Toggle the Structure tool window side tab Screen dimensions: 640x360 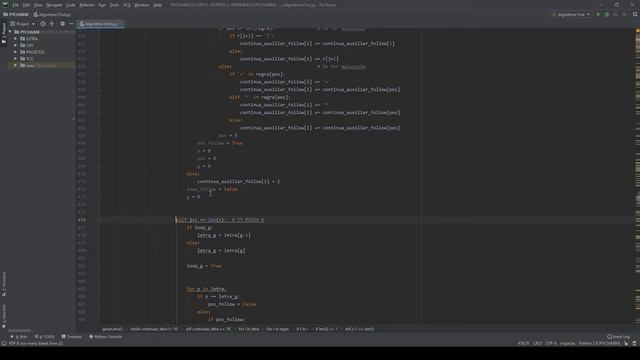click(x=4, y=284)
